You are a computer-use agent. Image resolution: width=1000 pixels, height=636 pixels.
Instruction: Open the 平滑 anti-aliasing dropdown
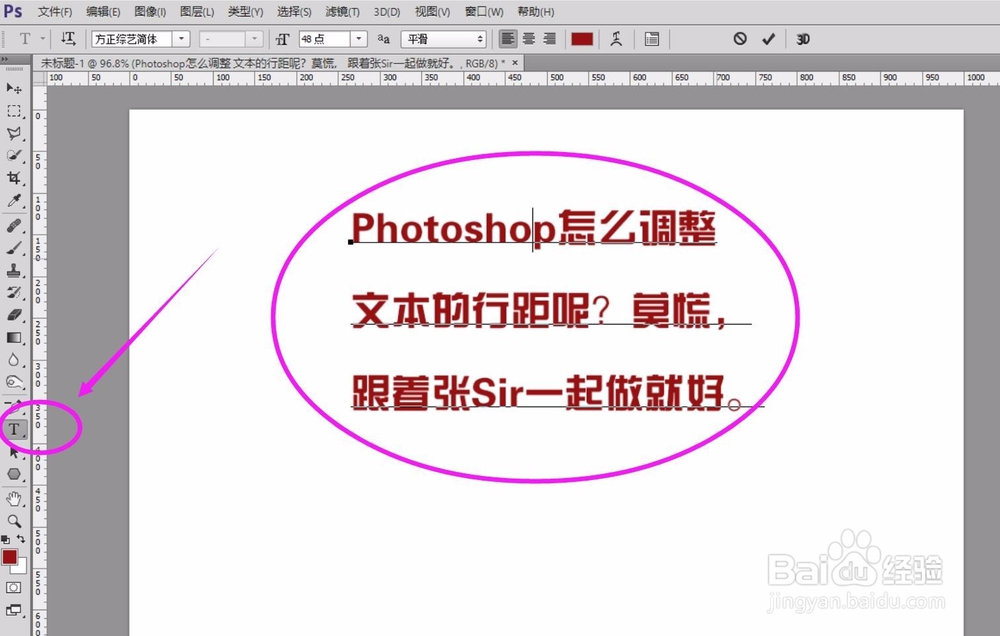tap(444, 39)
